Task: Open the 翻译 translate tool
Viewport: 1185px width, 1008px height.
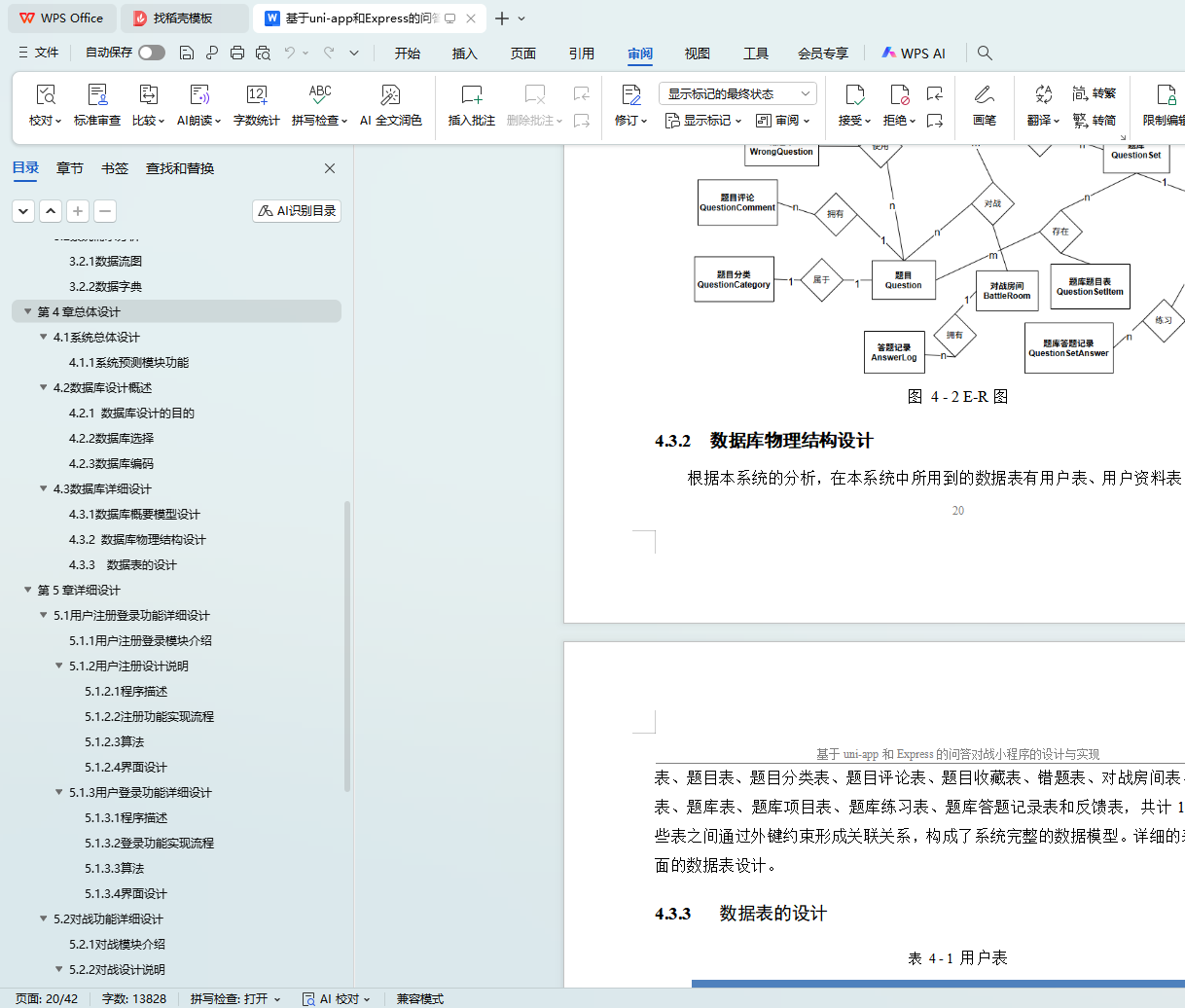Action: click(1043, 95)
